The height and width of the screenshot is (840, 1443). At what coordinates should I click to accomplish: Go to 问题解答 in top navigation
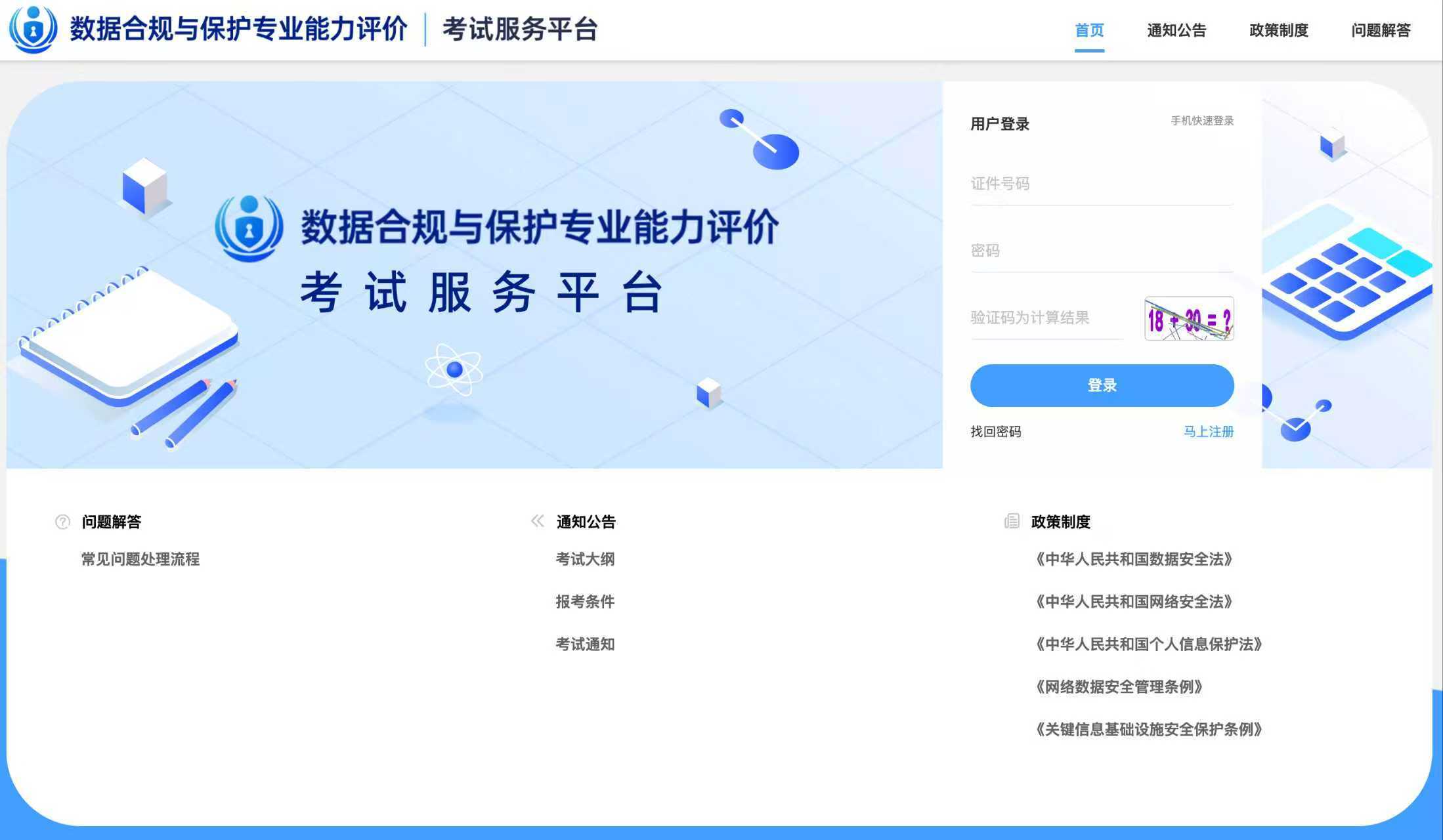click(x=1381, y=30)
